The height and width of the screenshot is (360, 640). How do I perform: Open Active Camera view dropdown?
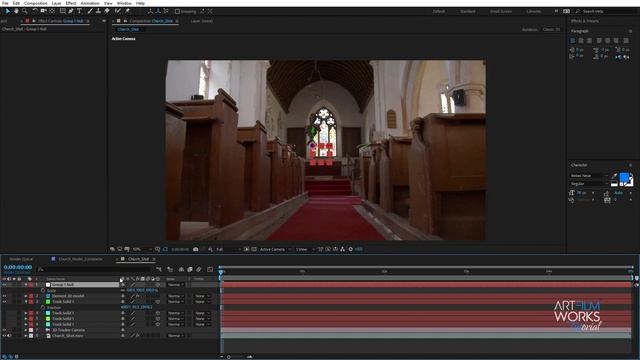tap(276, 249)
